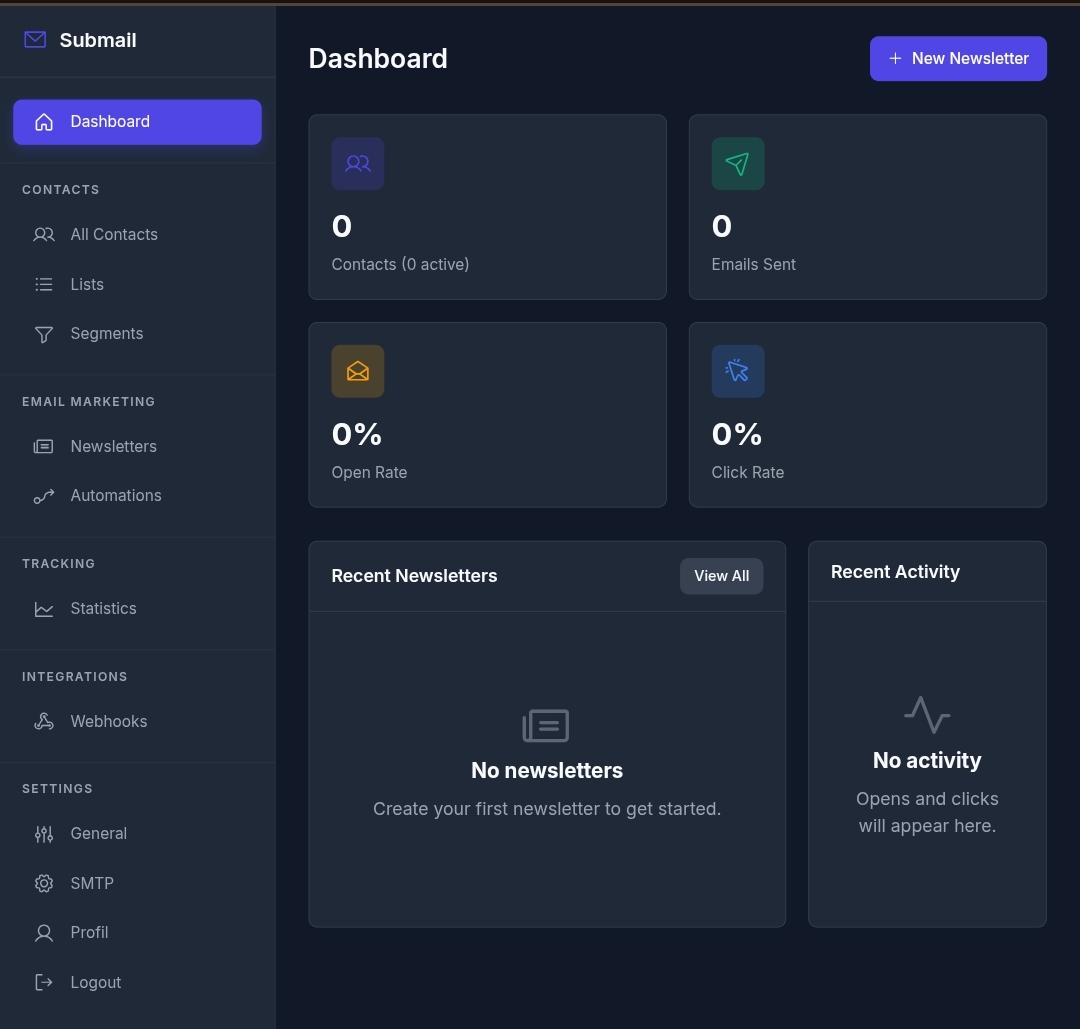This screenshot has width=1080, height=1029.
Task: Click the contacts icon in first stat card
Action: (357, 163)
